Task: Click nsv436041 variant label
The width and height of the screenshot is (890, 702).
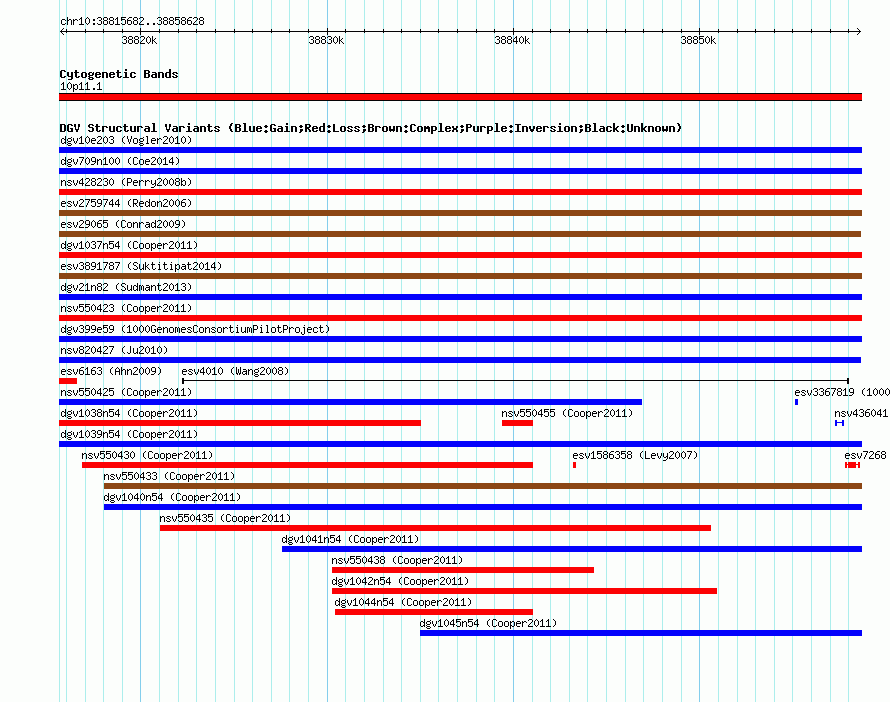Action: 861,413
